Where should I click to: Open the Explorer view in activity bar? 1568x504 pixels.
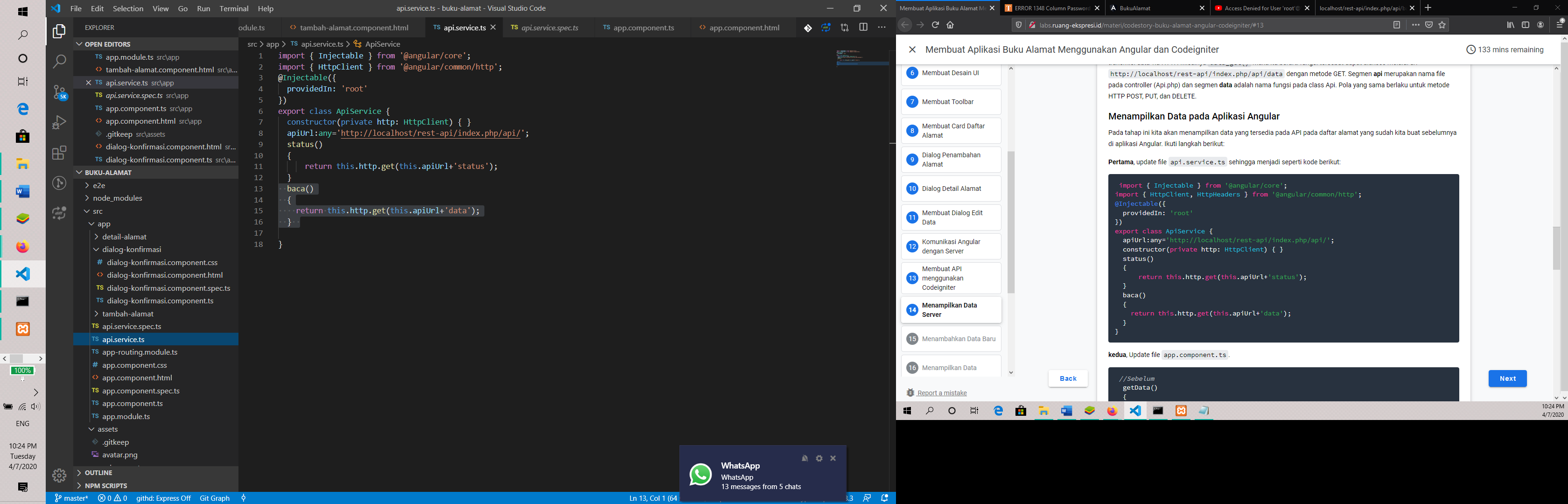(x=59, y=31)
